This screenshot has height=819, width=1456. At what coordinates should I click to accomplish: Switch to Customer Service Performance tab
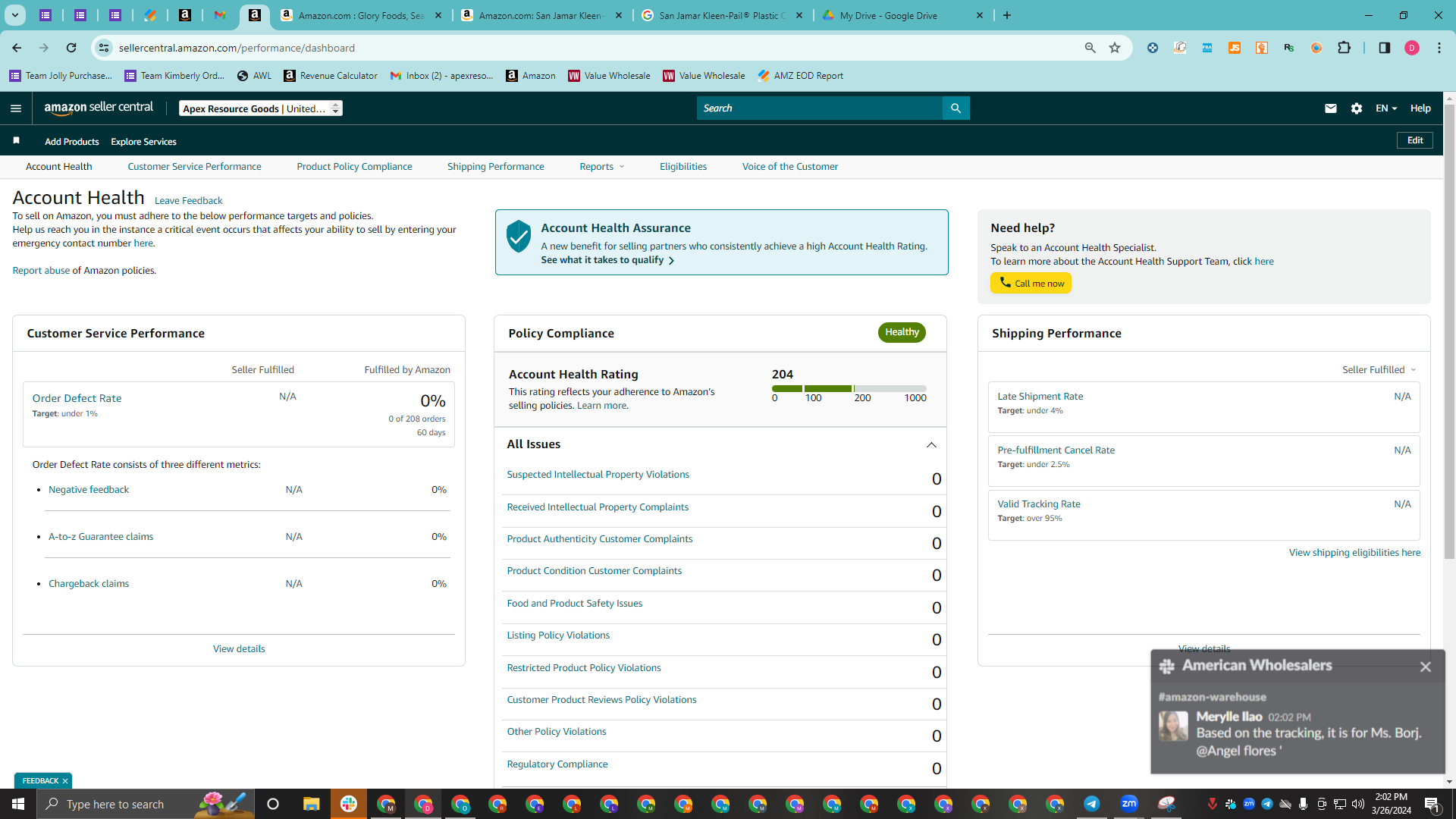pyautogui.click(x=194, y=167)
